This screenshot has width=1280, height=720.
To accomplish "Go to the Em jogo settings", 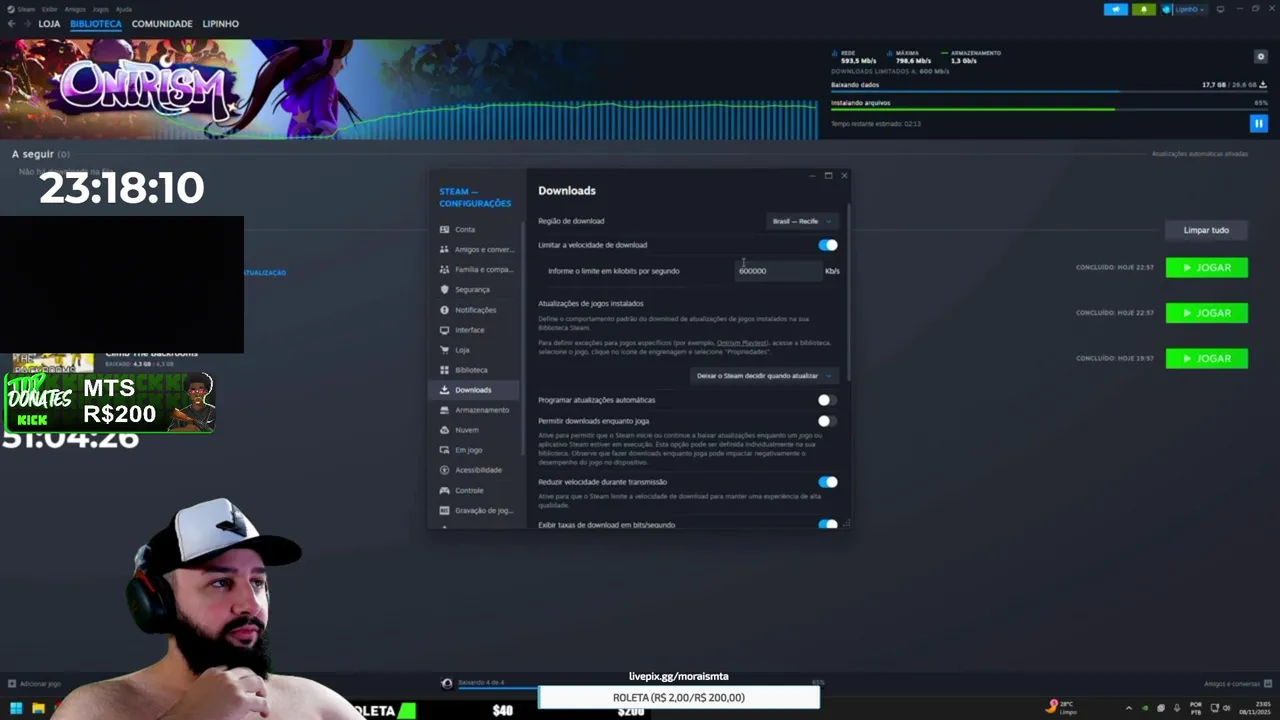I will point(474,449).
